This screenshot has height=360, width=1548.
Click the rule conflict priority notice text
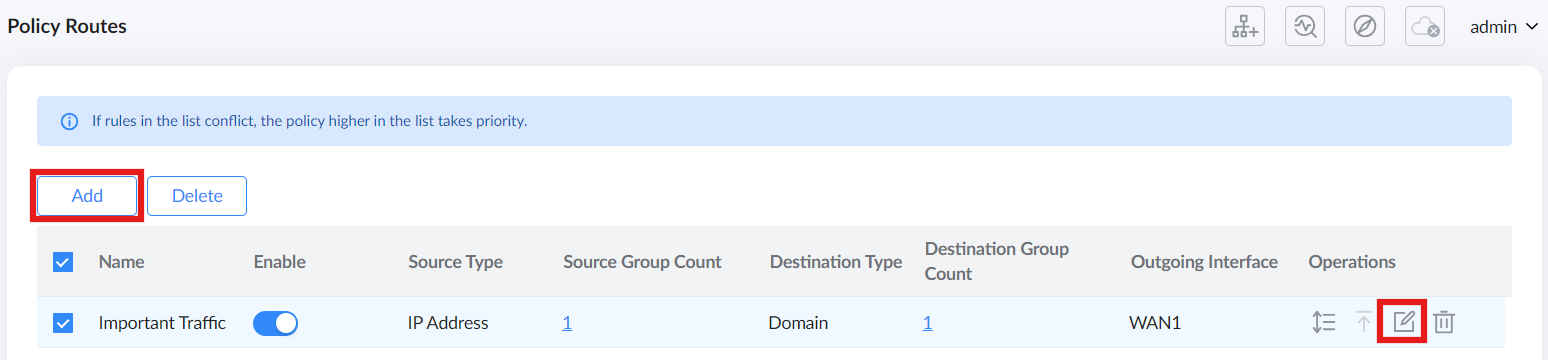point(310,121)
